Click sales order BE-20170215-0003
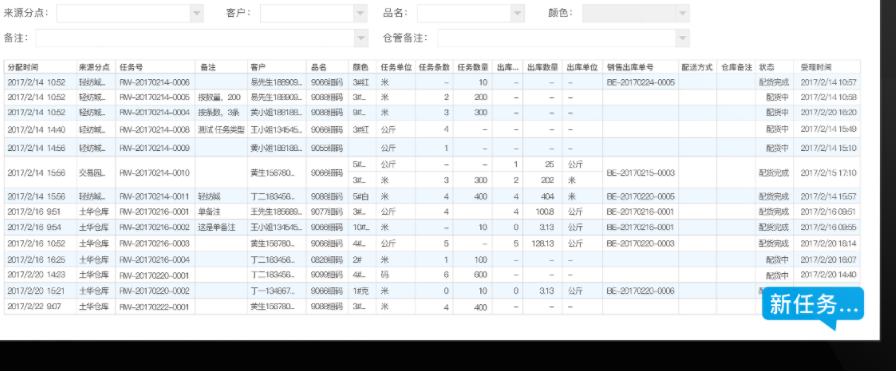The width and height of the screenshot is (896, 371). click(641, 173)
